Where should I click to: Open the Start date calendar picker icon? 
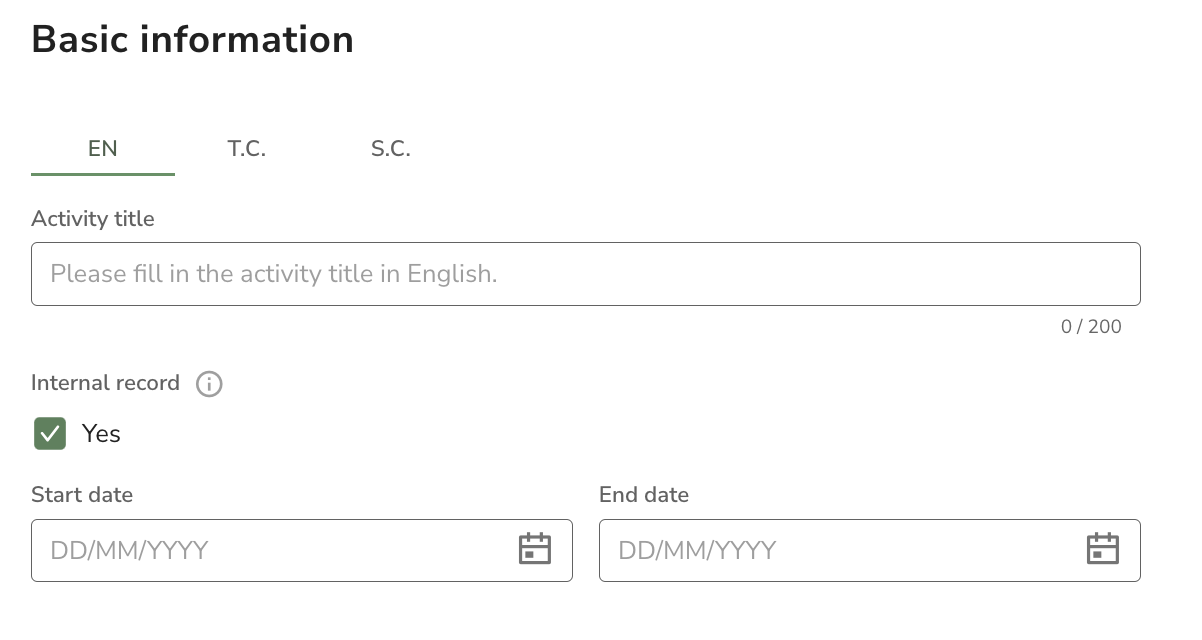click(535, 549)
